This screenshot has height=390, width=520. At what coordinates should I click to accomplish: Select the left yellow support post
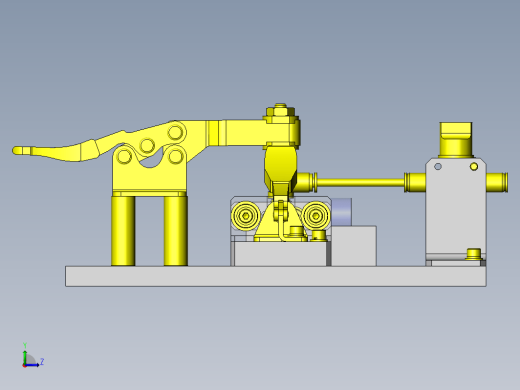click(123, 231)
